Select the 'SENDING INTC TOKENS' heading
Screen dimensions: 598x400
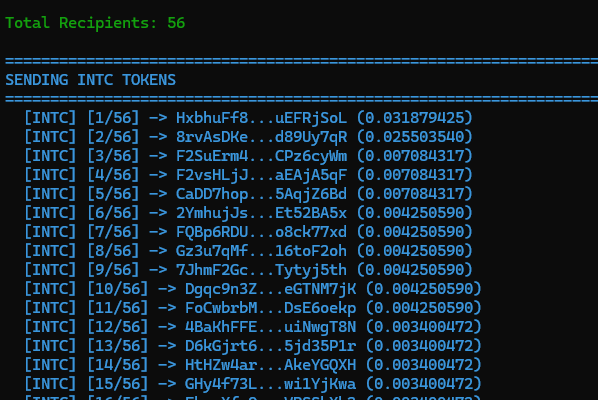(x=90, y=80)
